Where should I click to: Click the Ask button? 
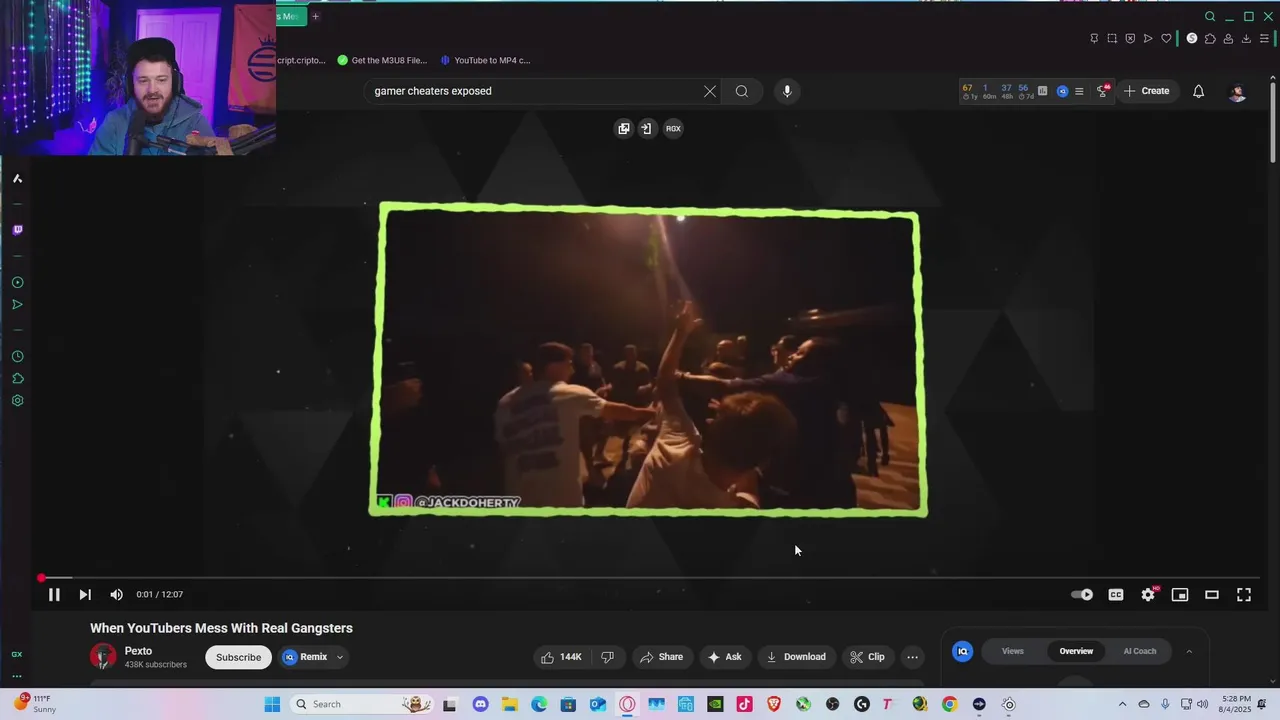[x=725, y=657]
